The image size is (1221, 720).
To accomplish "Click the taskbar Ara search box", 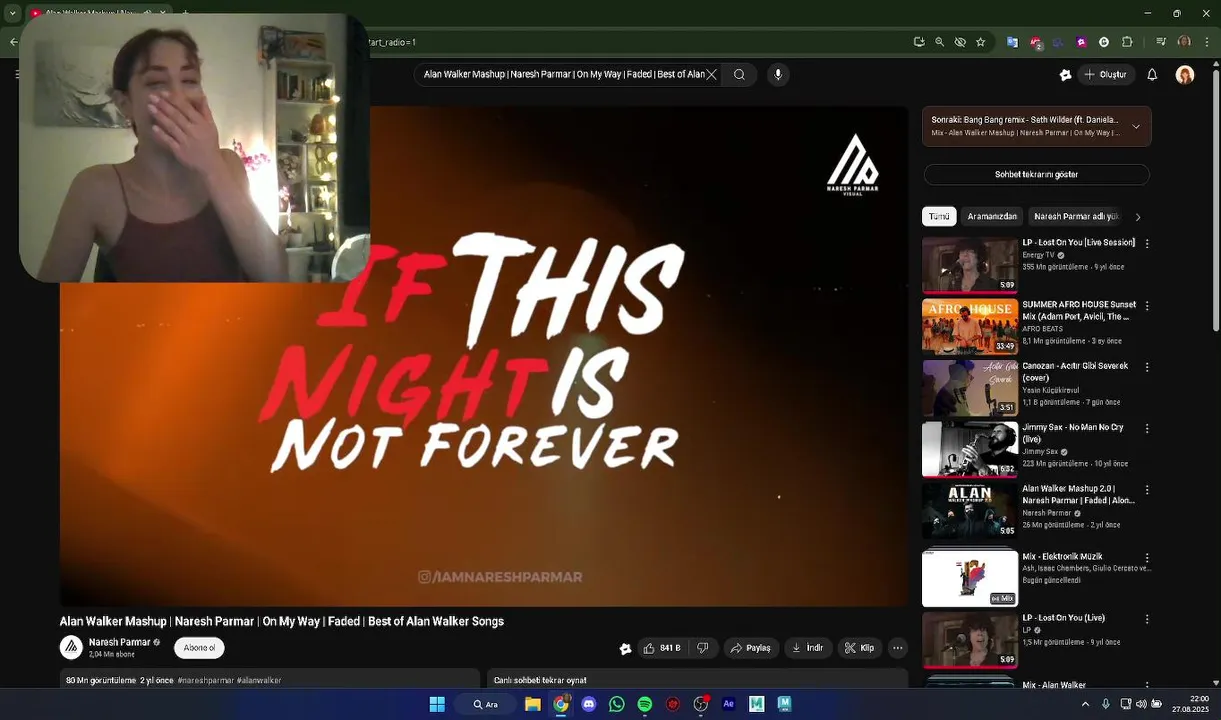I will [487, 704].
